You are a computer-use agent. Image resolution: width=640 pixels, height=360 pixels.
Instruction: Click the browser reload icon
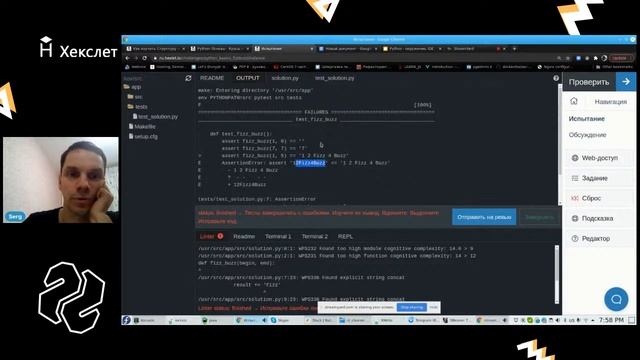[144, 58]
